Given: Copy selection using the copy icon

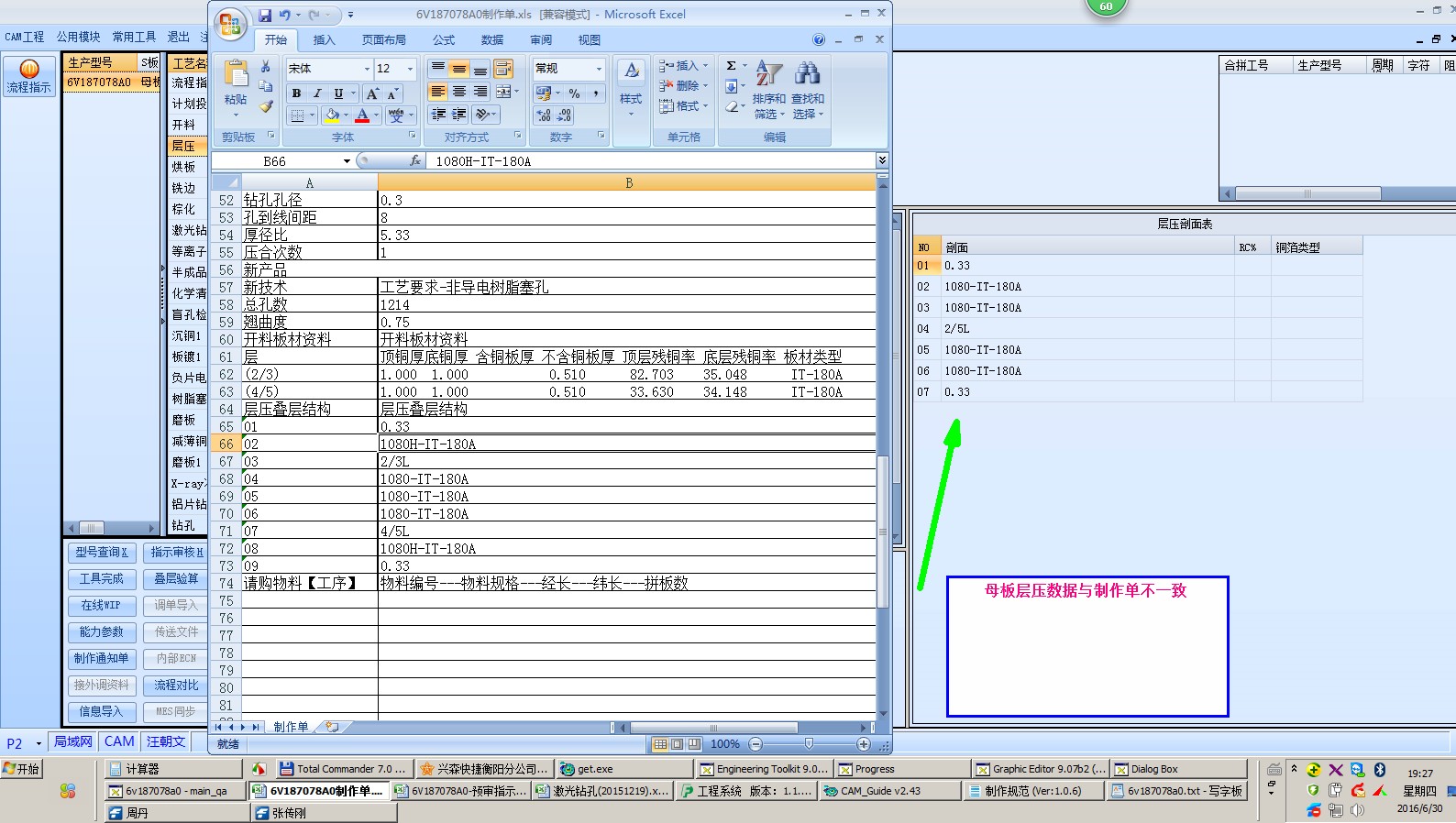Looking at the screenshot, I should (266, 86).
